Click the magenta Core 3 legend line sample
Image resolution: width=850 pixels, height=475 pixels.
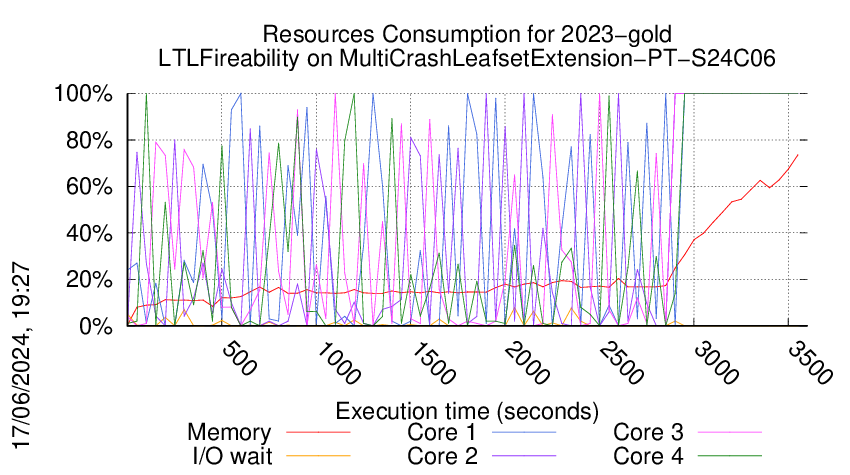pos(730,433)
